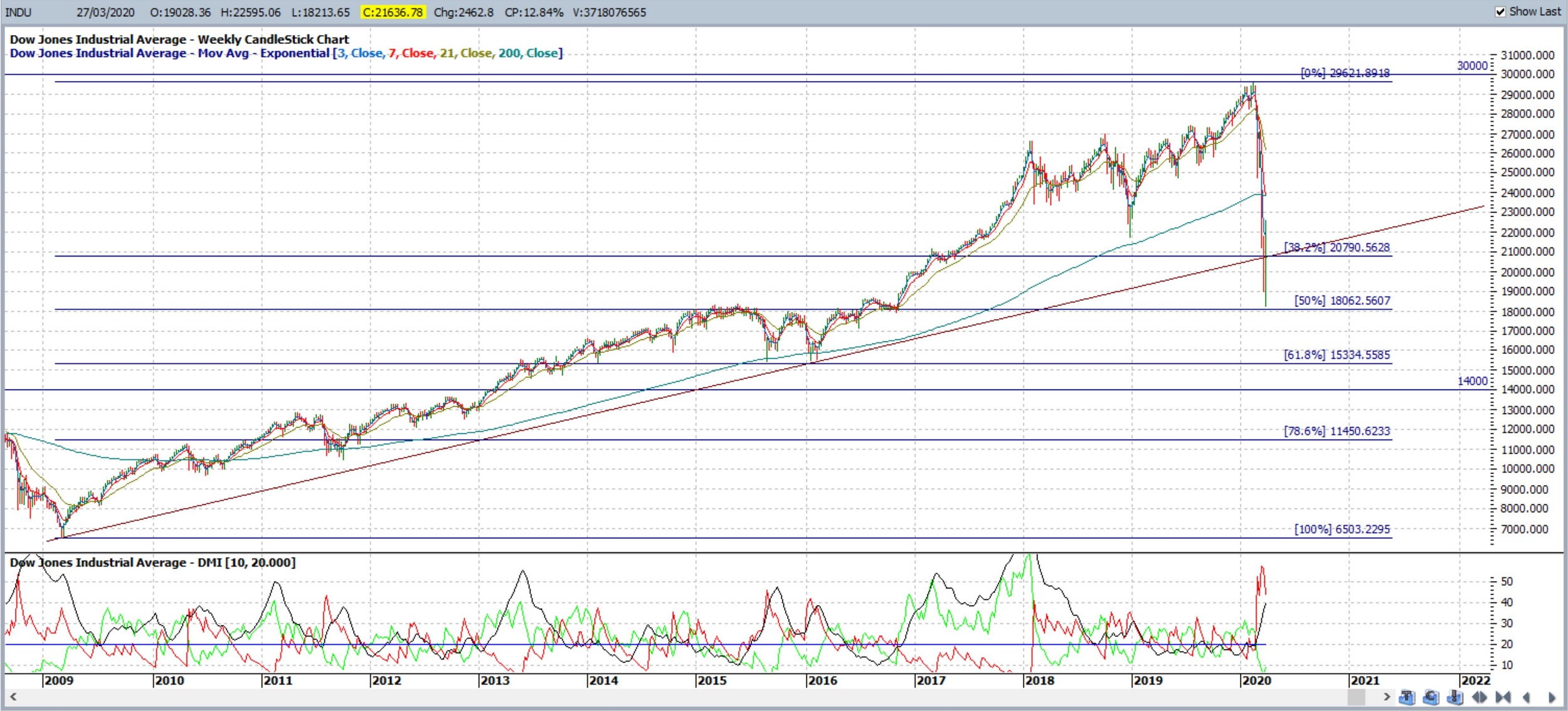Click the '200, Close' moving average legend
This screenshot has height=711, width=1568.
point(528,53)
